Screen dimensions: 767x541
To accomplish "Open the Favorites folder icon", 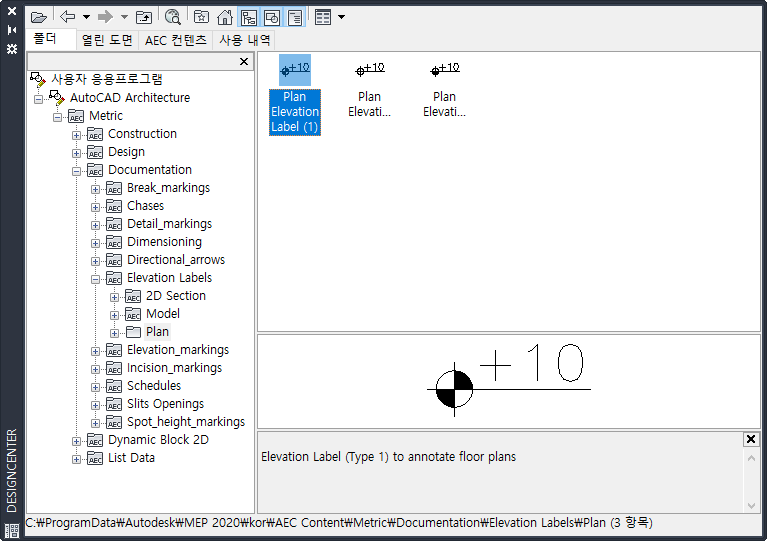I will 201,17.
